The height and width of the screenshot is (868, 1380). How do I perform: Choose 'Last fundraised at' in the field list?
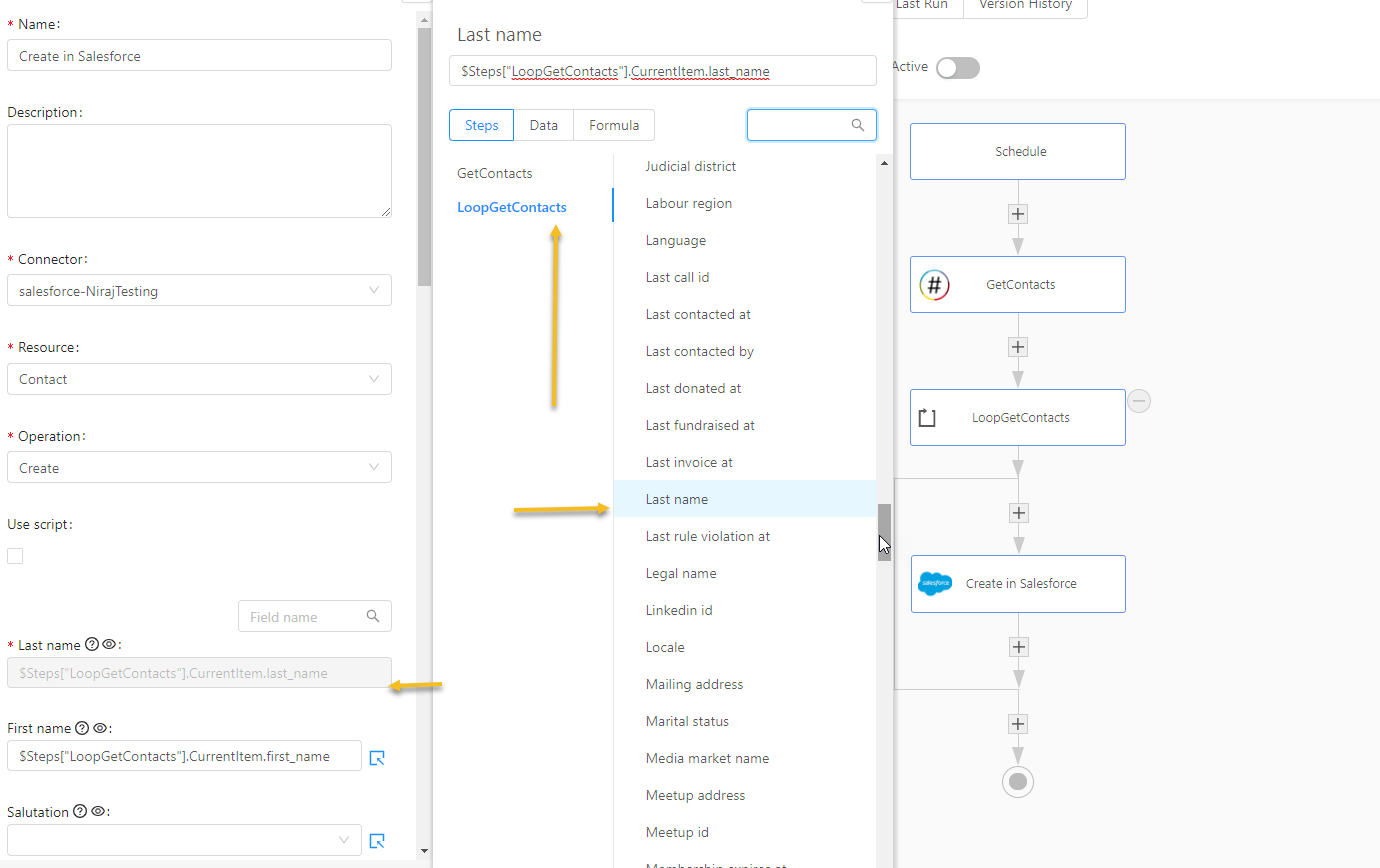click(x=745, y=425)
